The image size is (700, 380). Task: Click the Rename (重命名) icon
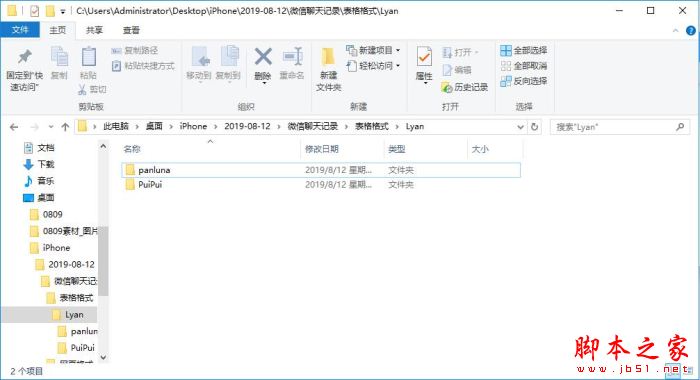(x=292, y=57)
